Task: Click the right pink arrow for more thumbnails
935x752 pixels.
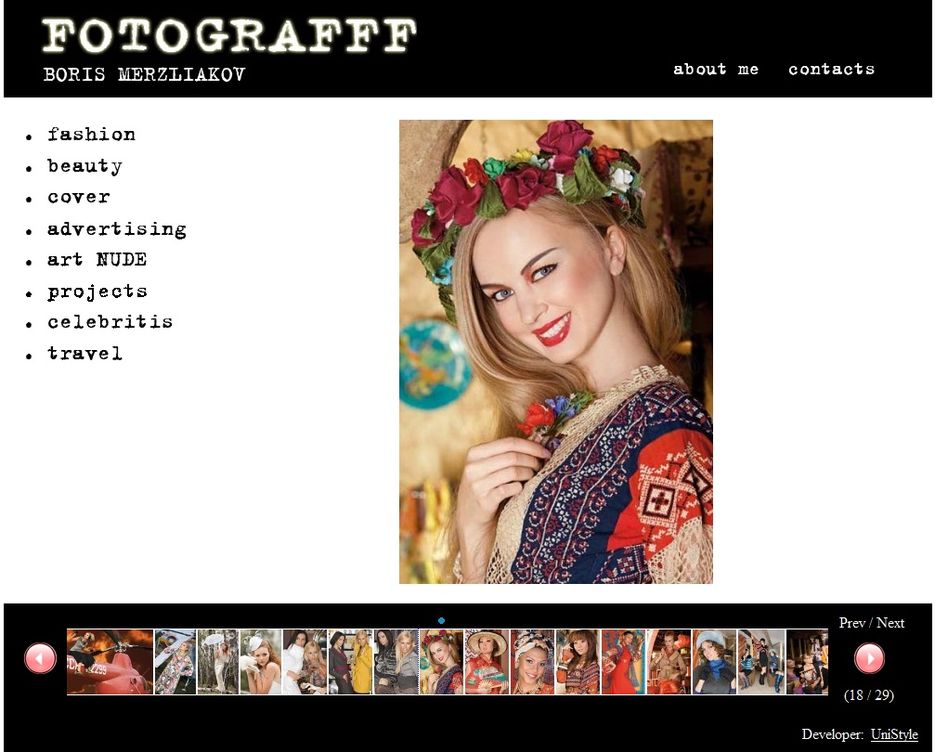Action: click(869, 658)
